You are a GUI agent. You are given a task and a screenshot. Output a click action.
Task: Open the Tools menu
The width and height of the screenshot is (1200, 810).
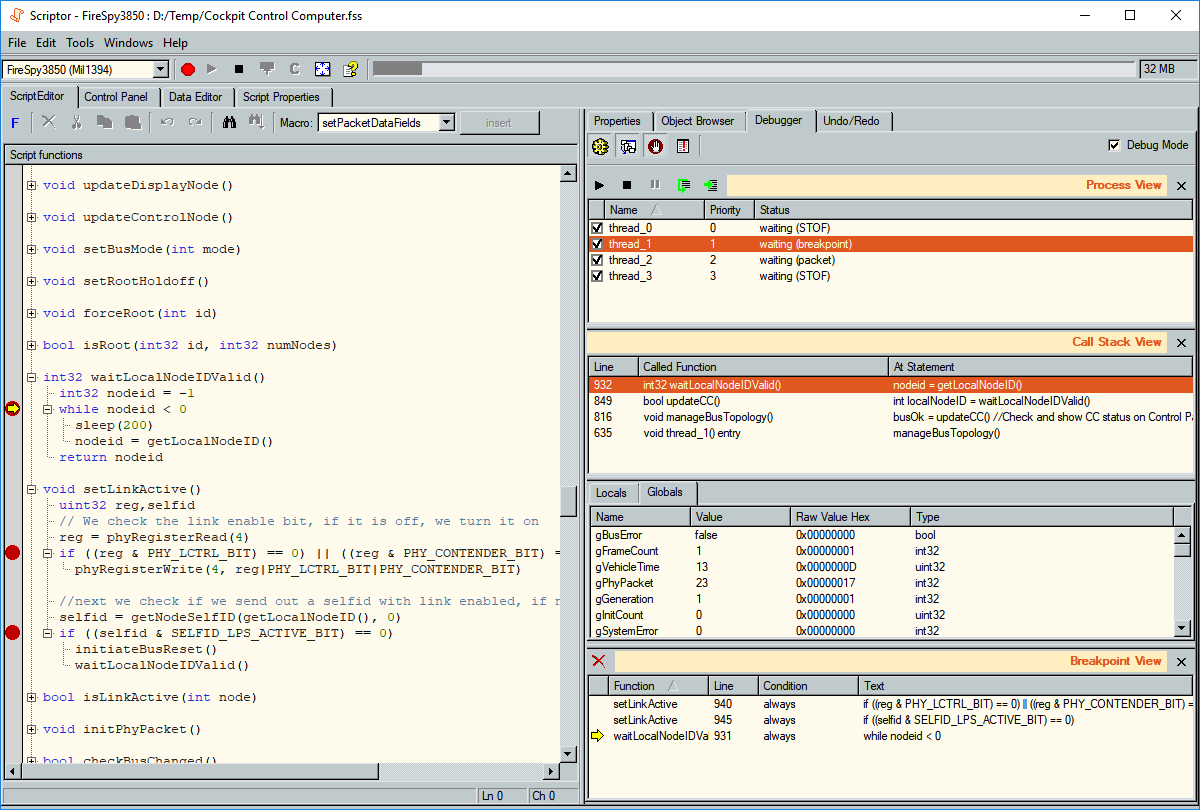coord(80,43)
